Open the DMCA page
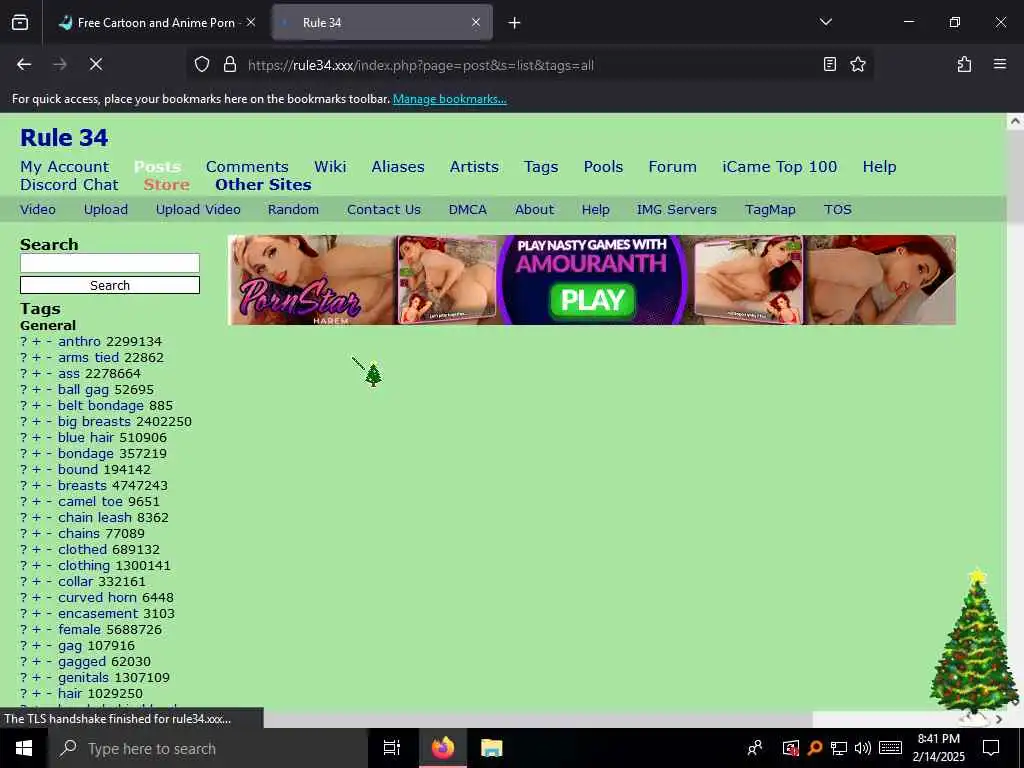This screenshot has height=768, width=1024. [468, 209]
